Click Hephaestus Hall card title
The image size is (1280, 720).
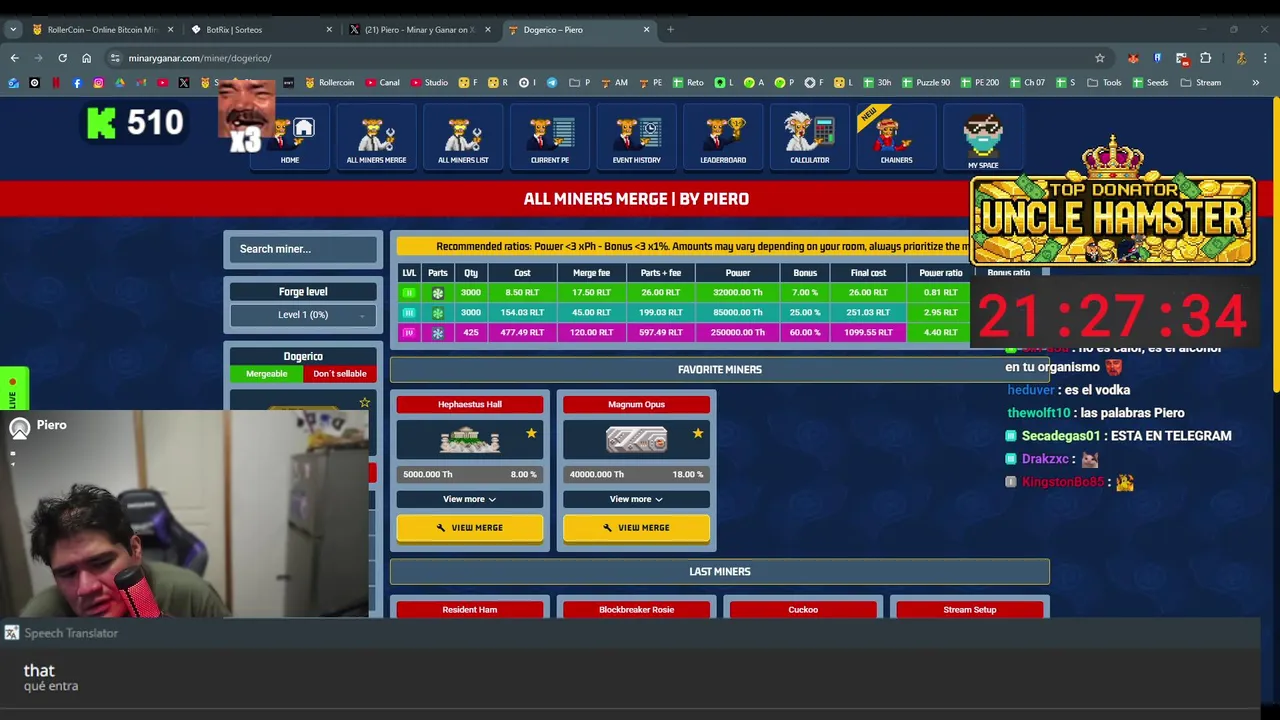(470, 405)
